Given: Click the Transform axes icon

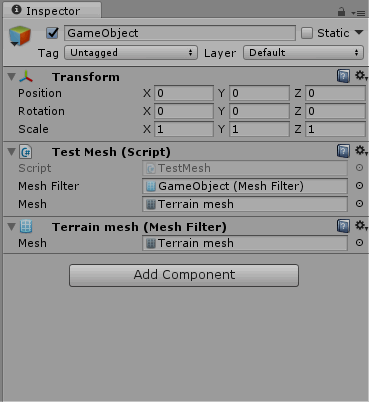Looking at the screenshot, I should (x=26, y=77).
